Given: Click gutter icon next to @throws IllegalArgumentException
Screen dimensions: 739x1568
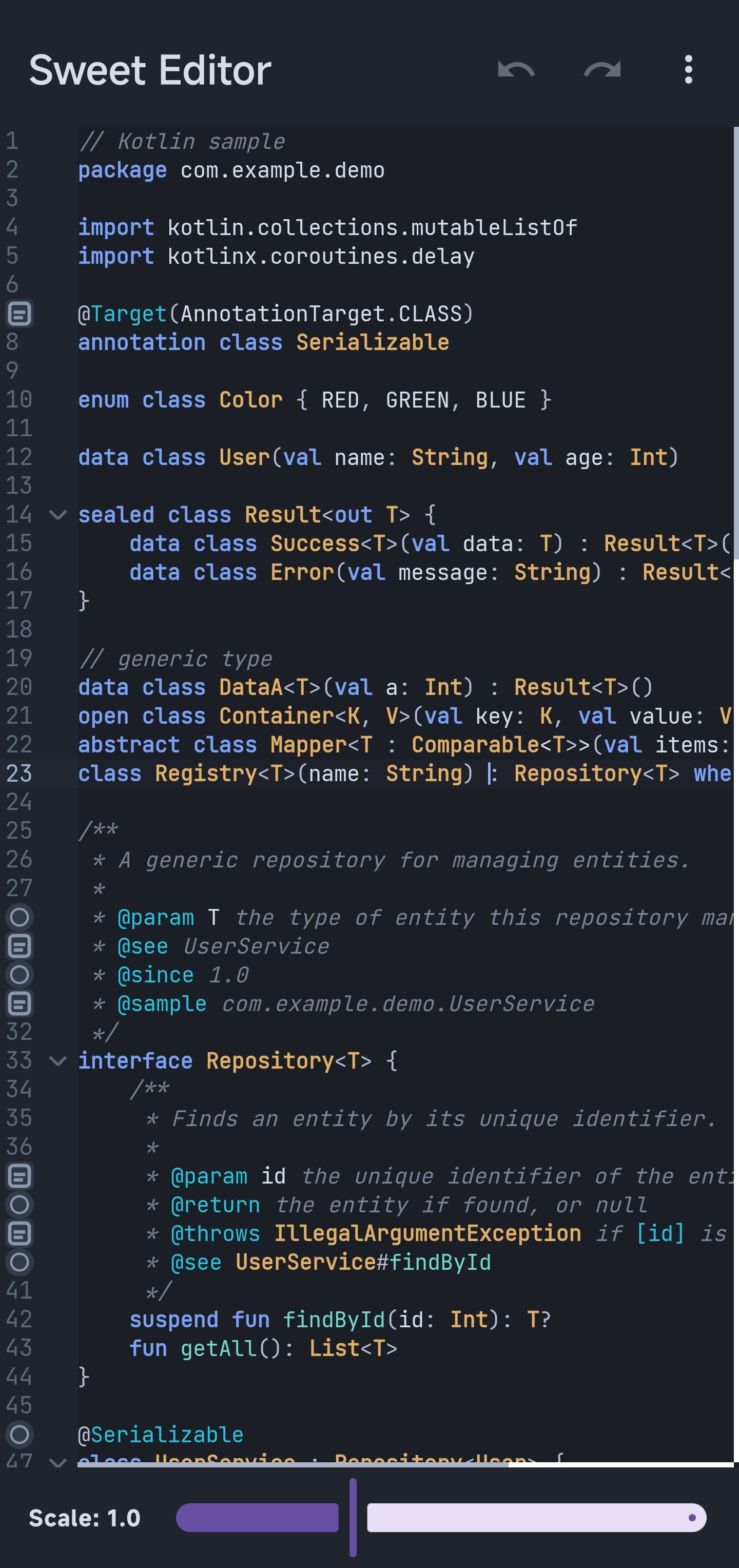Looking at the screenshot, I should coord(20,1233).
